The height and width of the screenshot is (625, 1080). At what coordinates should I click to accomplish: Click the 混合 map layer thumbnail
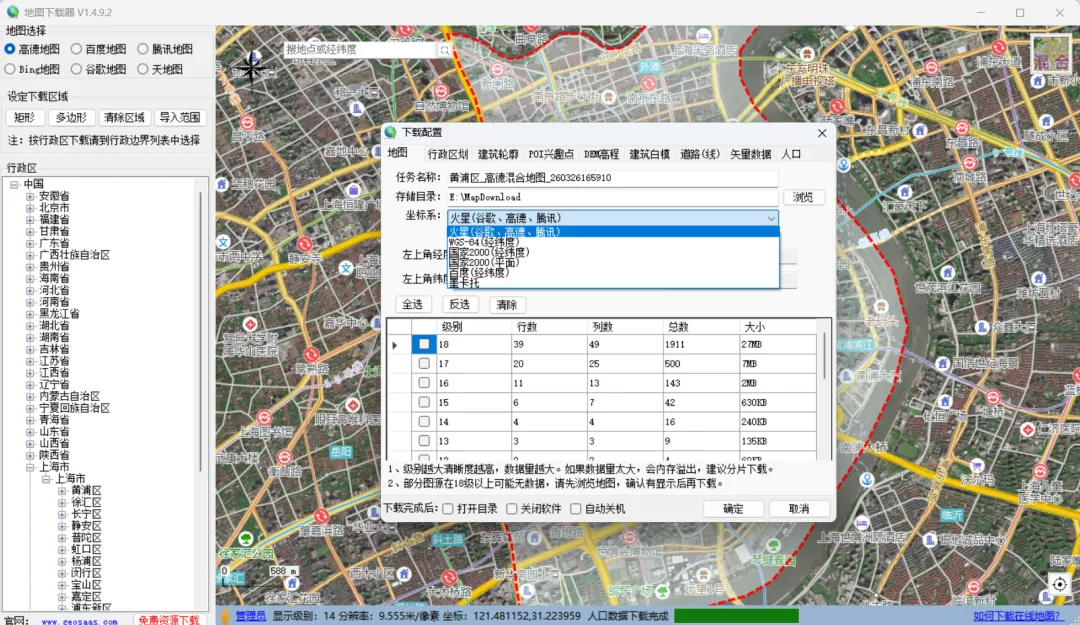click(x=1051, y=53)
